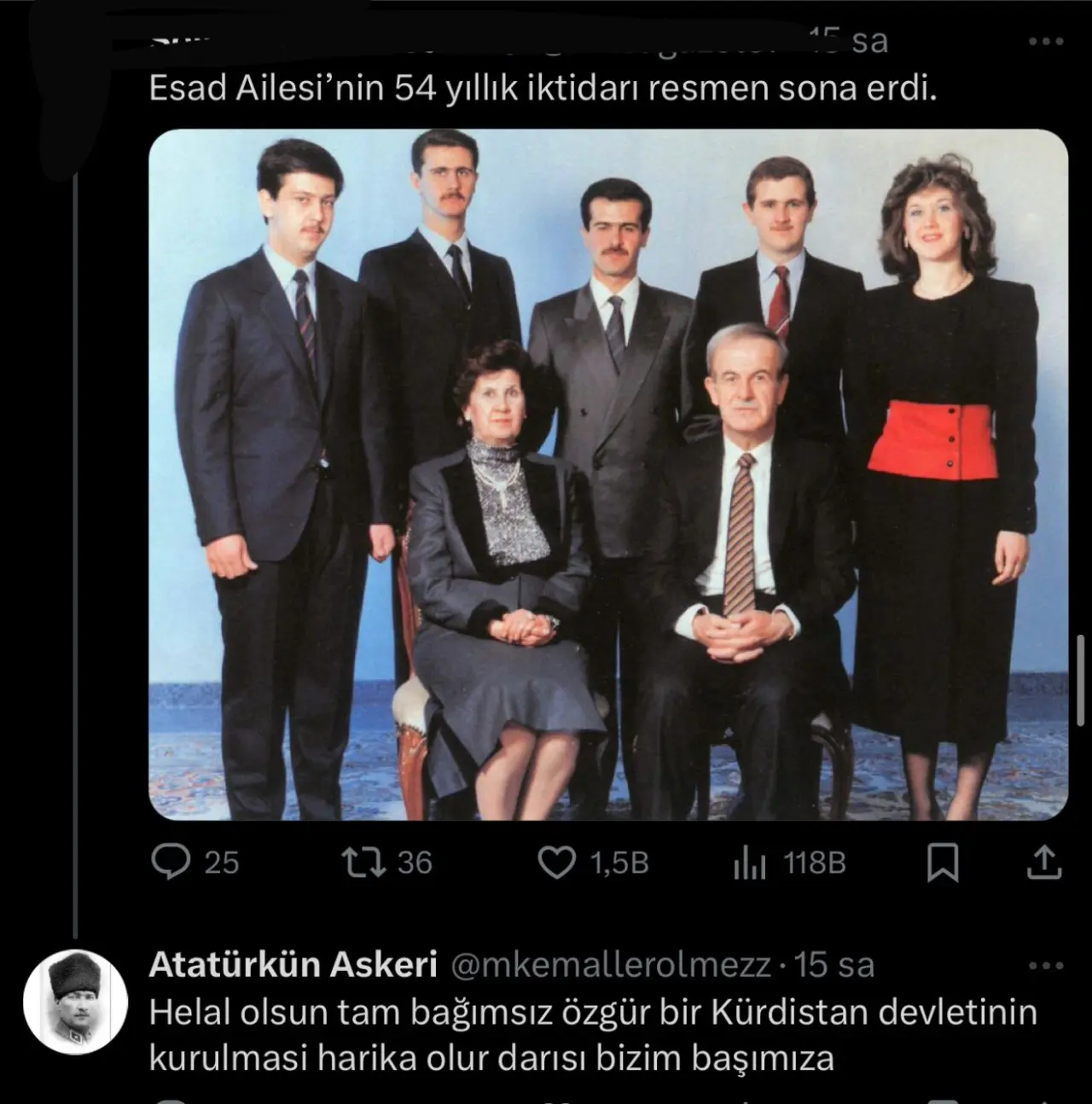1092x1104 pixels.
Task: Click the 1,5B likes count
Action: click(619, 863)
